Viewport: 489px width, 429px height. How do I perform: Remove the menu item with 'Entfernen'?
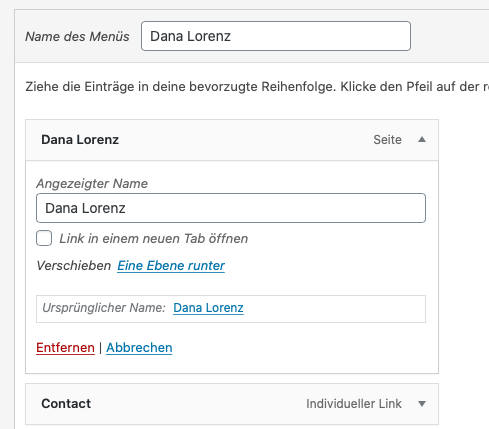[x=65, y=348]
